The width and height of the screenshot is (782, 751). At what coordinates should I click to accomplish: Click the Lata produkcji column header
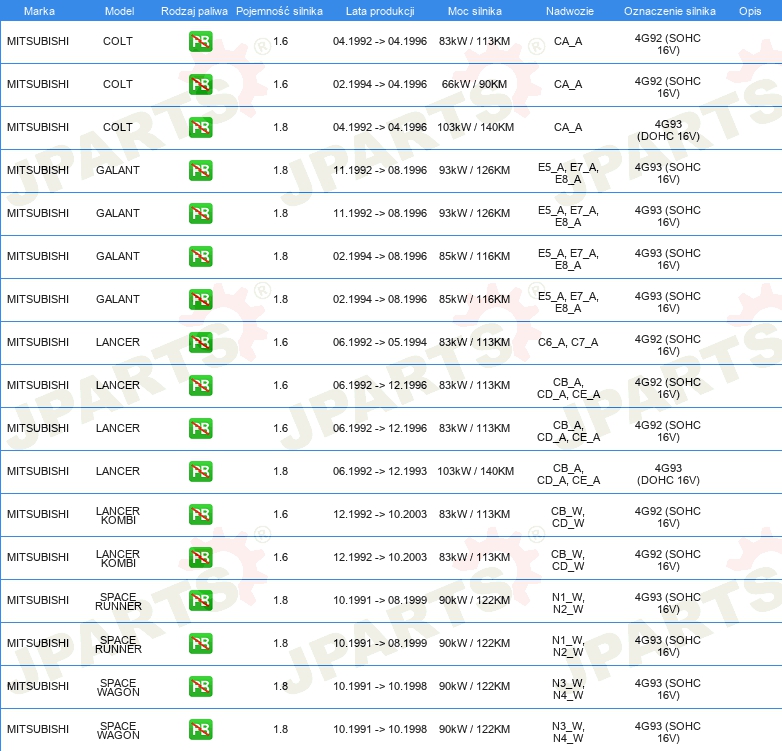pyautogui.click(x=379, y=11)
